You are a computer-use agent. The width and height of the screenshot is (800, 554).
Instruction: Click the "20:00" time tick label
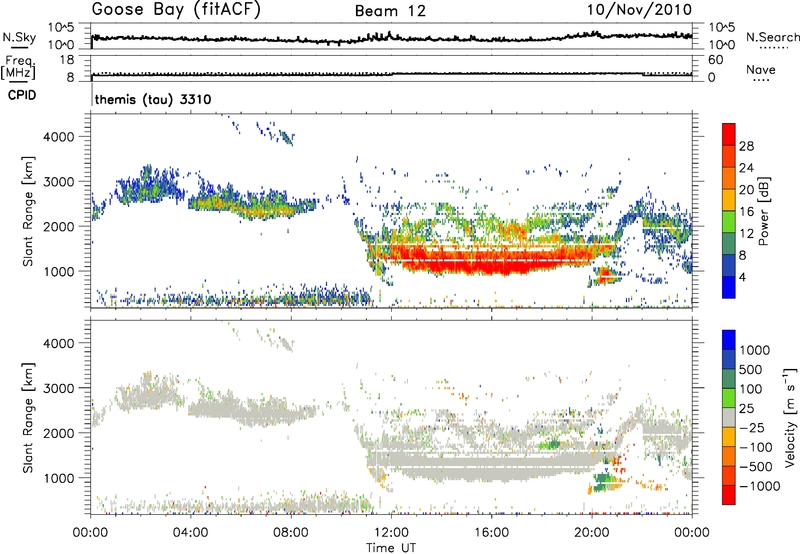click(x=592, y=533)
